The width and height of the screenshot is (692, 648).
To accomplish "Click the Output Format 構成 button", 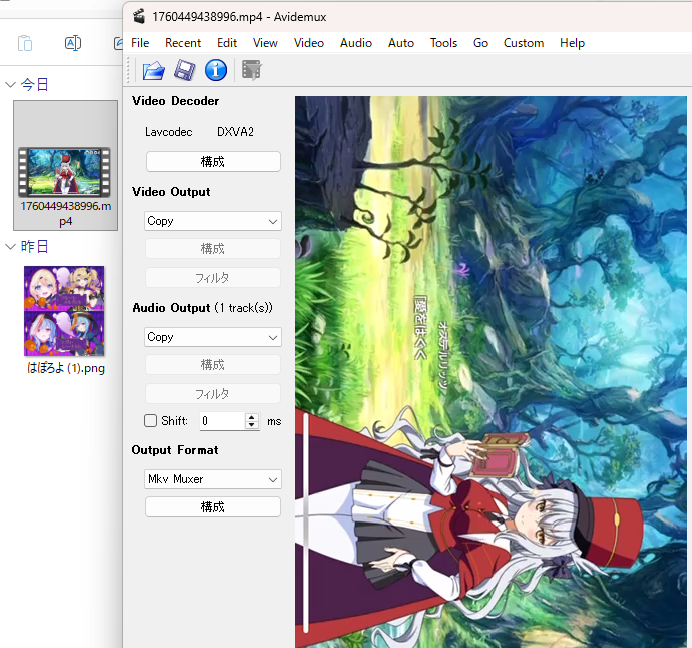I will pyautogui.click(x=213, y=507).
